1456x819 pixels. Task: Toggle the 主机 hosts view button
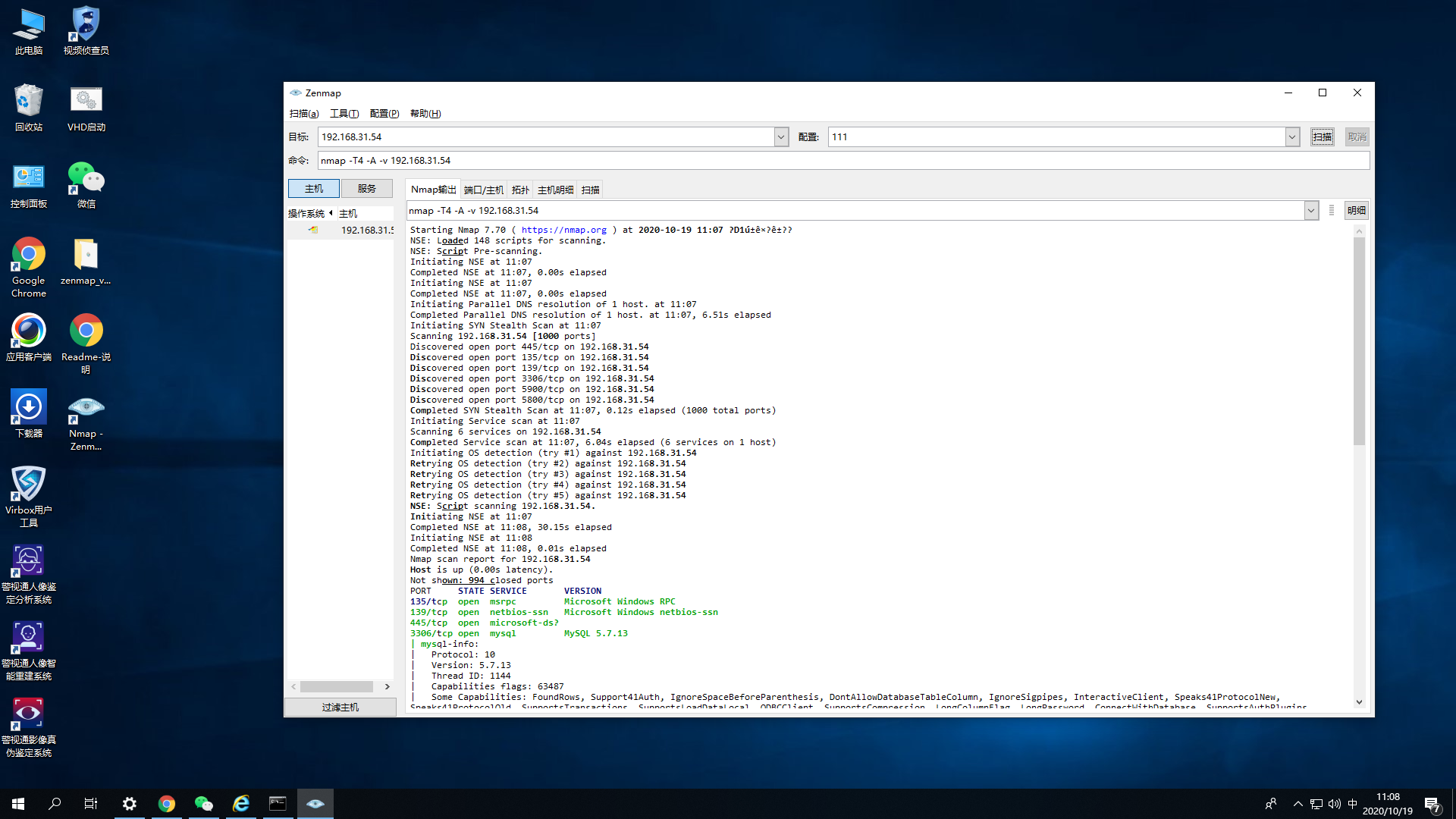(313, 189)
